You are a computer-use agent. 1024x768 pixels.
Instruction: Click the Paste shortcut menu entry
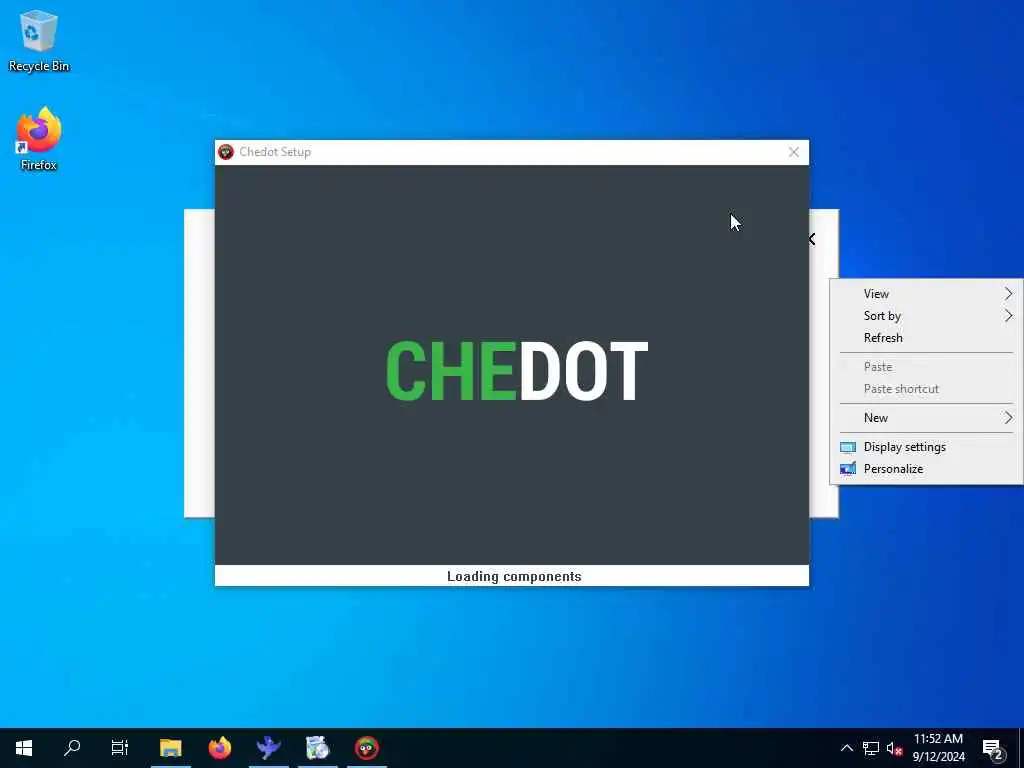(x=925, y=389)
